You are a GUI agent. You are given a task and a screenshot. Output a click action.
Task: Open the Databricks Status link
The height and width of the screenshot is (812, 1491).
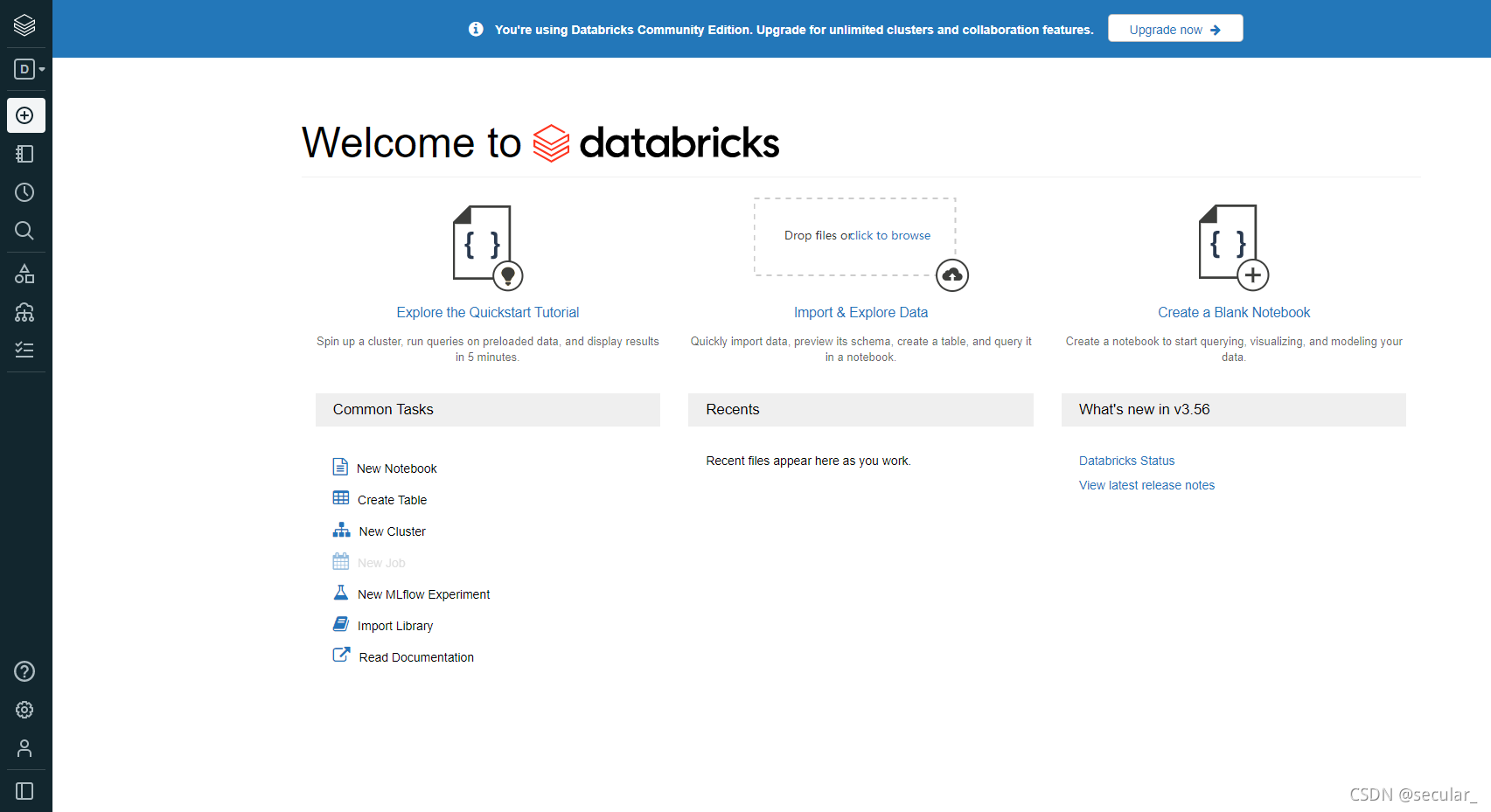coord(1126,461)
